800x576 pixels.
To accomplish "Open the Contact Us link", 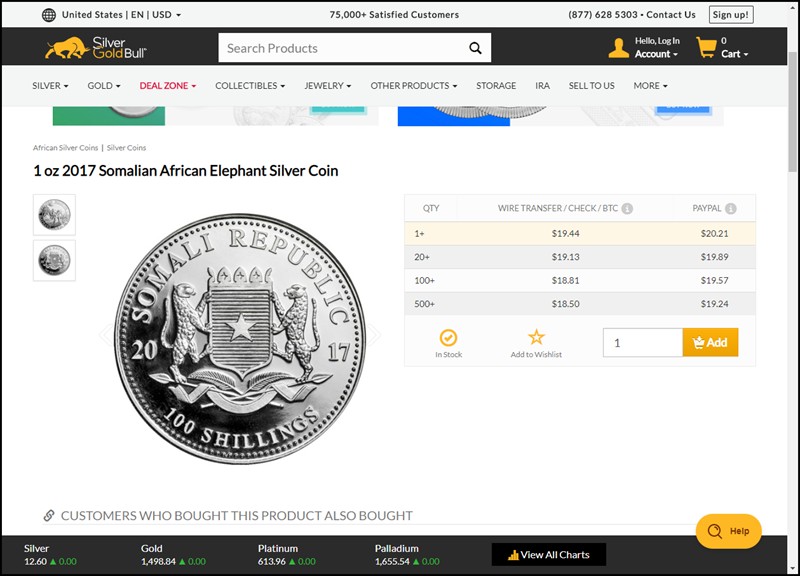I will (x=670, y=15).
